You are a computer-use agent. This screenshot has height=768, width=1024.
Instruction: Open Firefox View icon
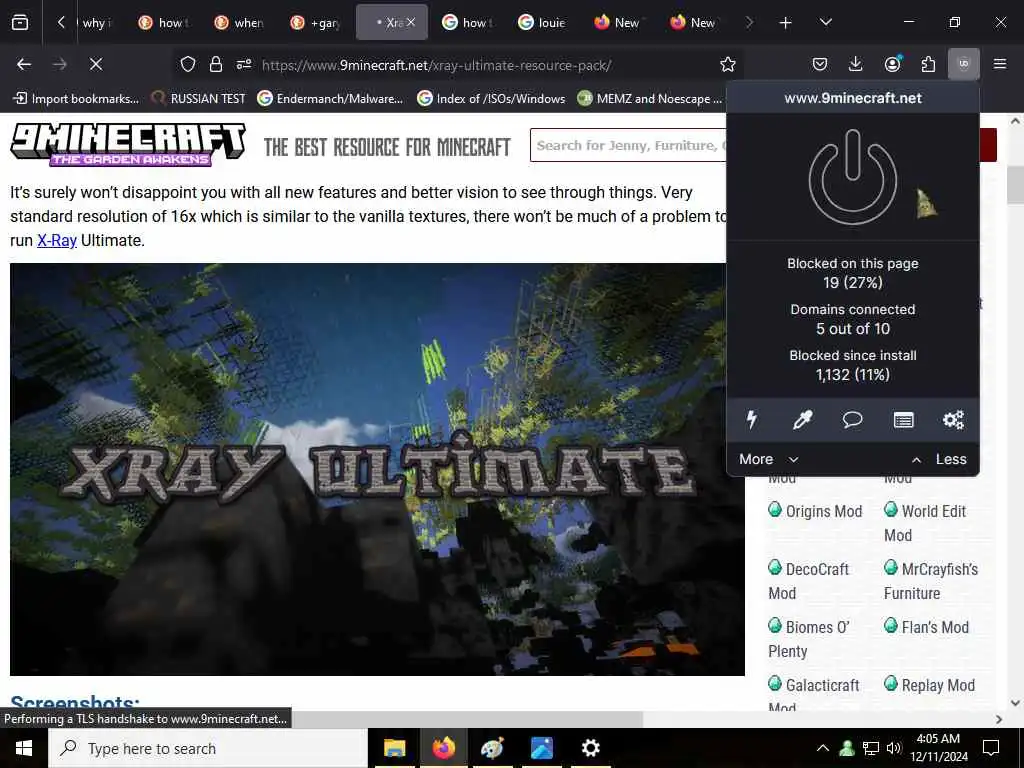(x=20, y=22)
